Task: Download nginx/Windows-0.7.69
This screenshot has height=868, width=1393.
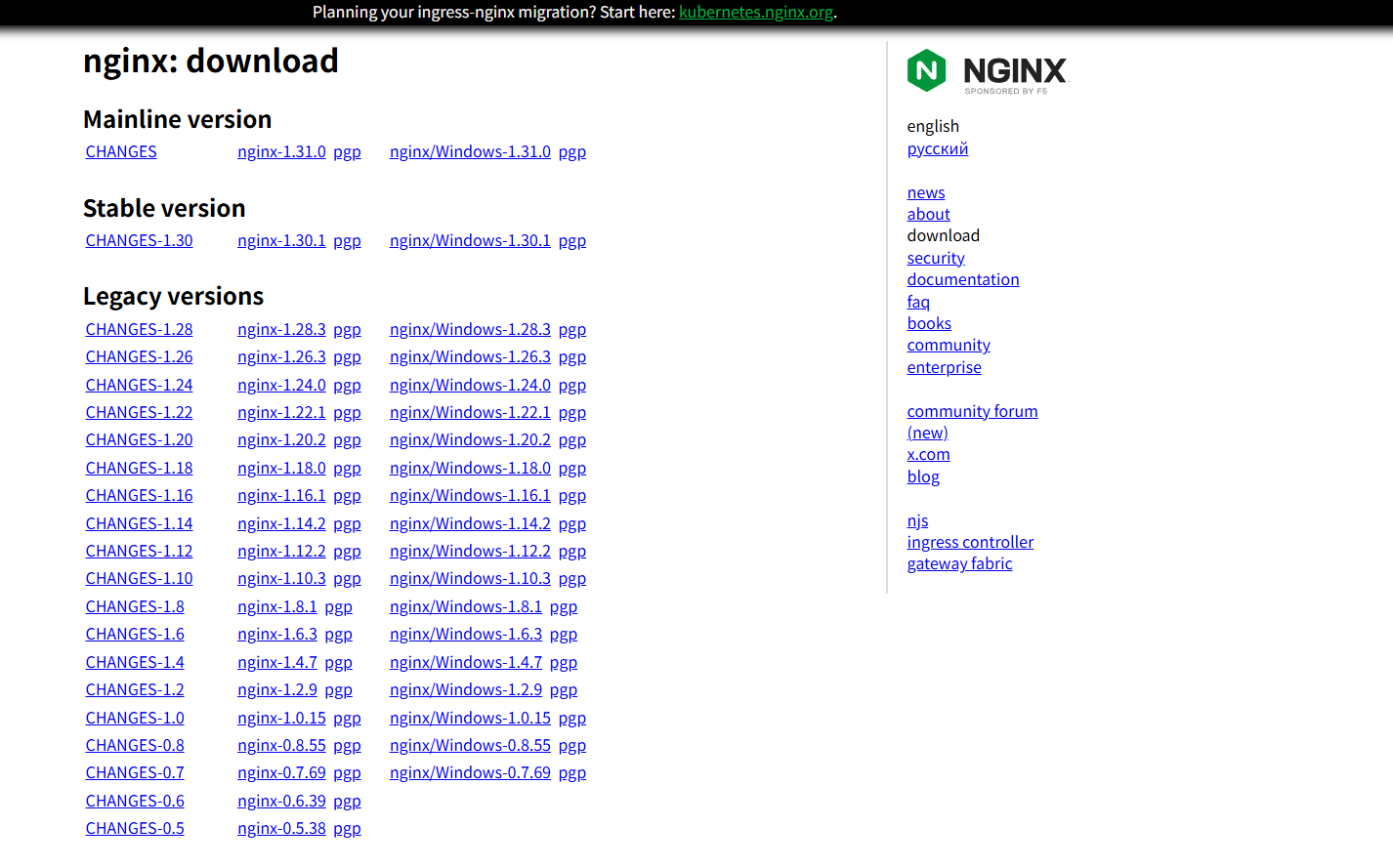Action: coord(470,772)
